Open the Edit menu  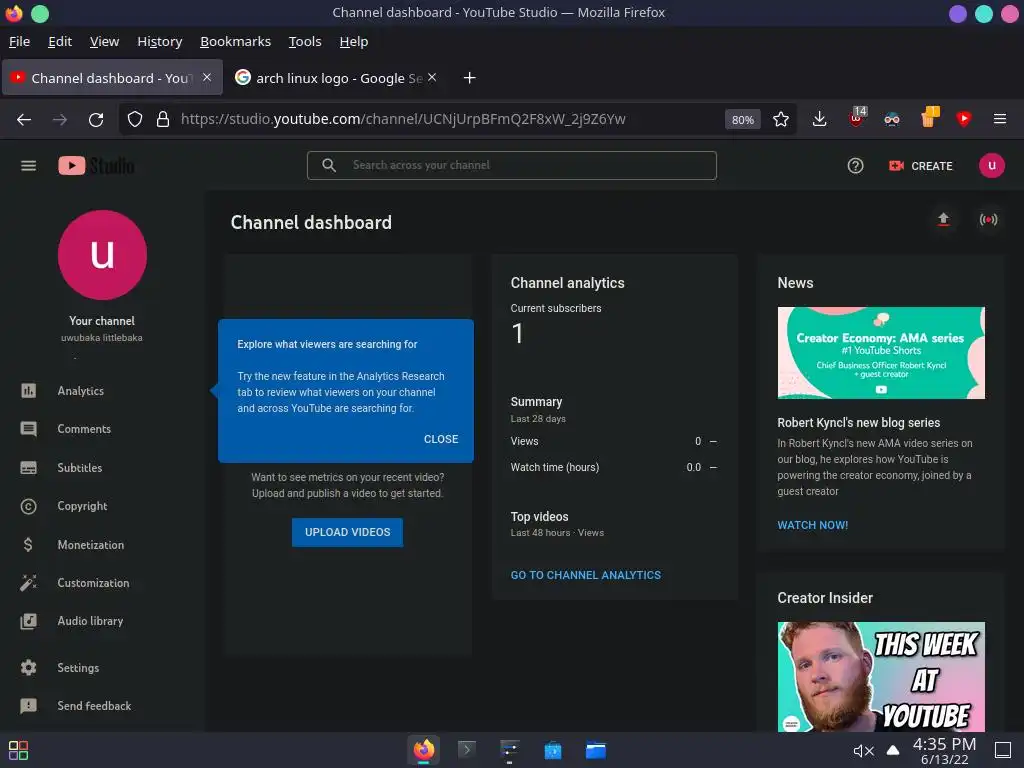pos(59,42)
